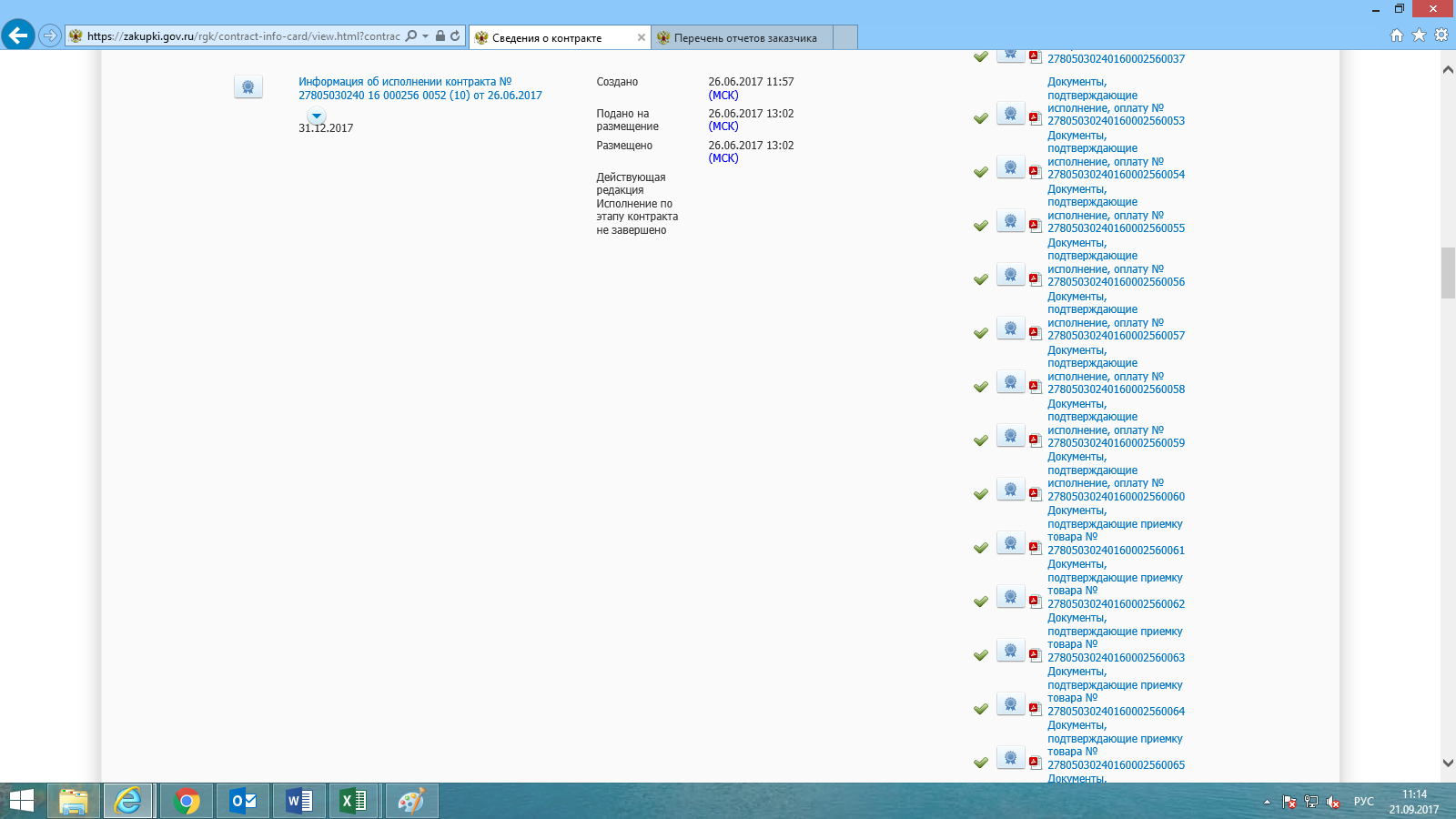Click the PDF icon for document 27805030240160002560063
Viewport: 1456px width, 819px height.
(1035, 654)
